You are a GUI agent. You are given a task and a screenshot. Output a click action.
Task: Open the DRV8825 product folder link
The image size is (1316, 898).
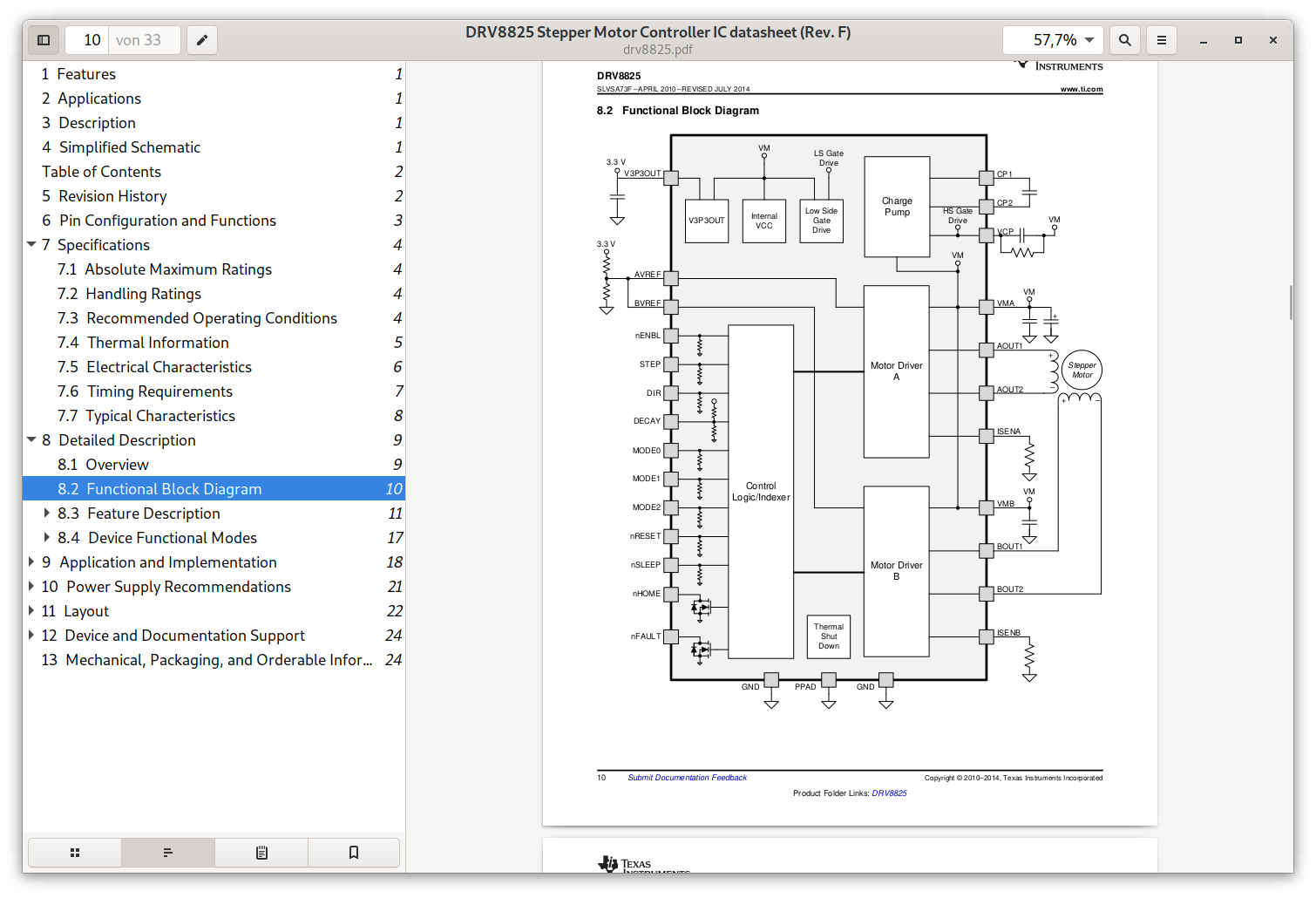[889, 793]
